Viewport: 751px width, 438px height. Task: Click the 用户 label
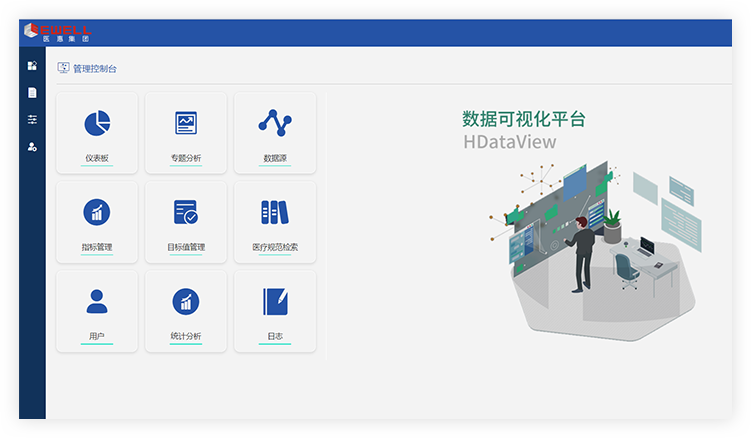(97, 336)
